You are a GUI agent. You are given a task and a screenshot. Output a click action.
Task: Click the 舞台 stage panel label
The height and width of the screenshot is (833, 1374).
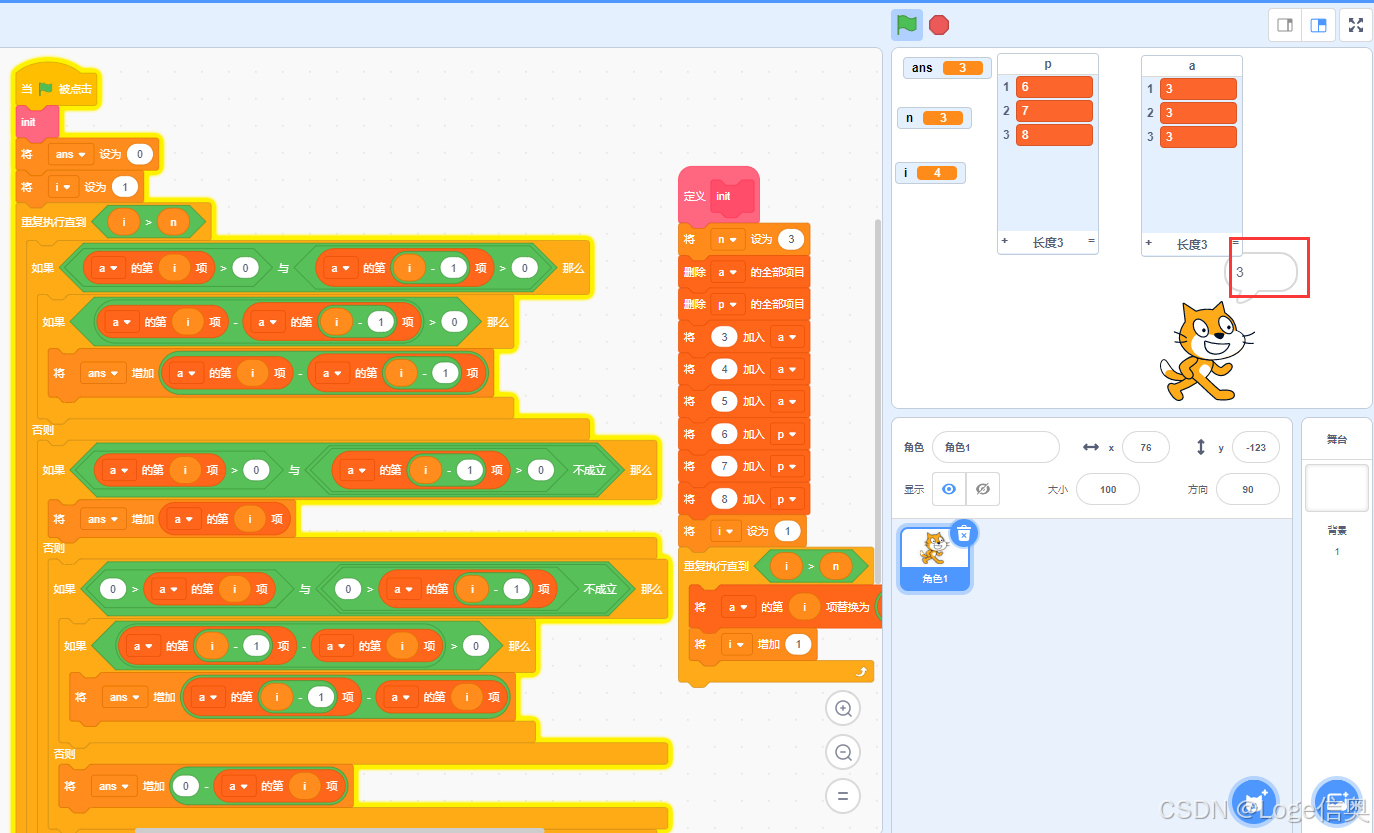click(1337, 439)
